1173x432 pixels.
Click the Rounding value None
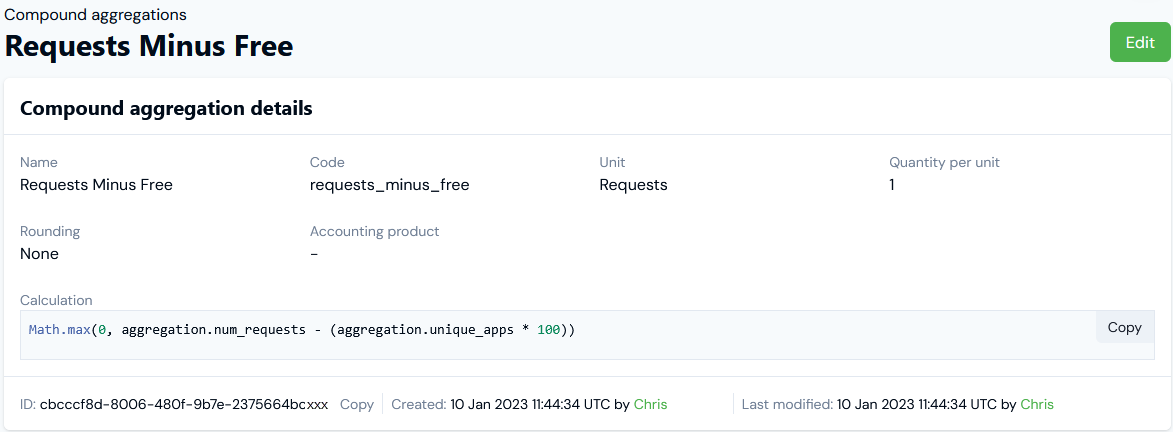(x=39, y=254)
